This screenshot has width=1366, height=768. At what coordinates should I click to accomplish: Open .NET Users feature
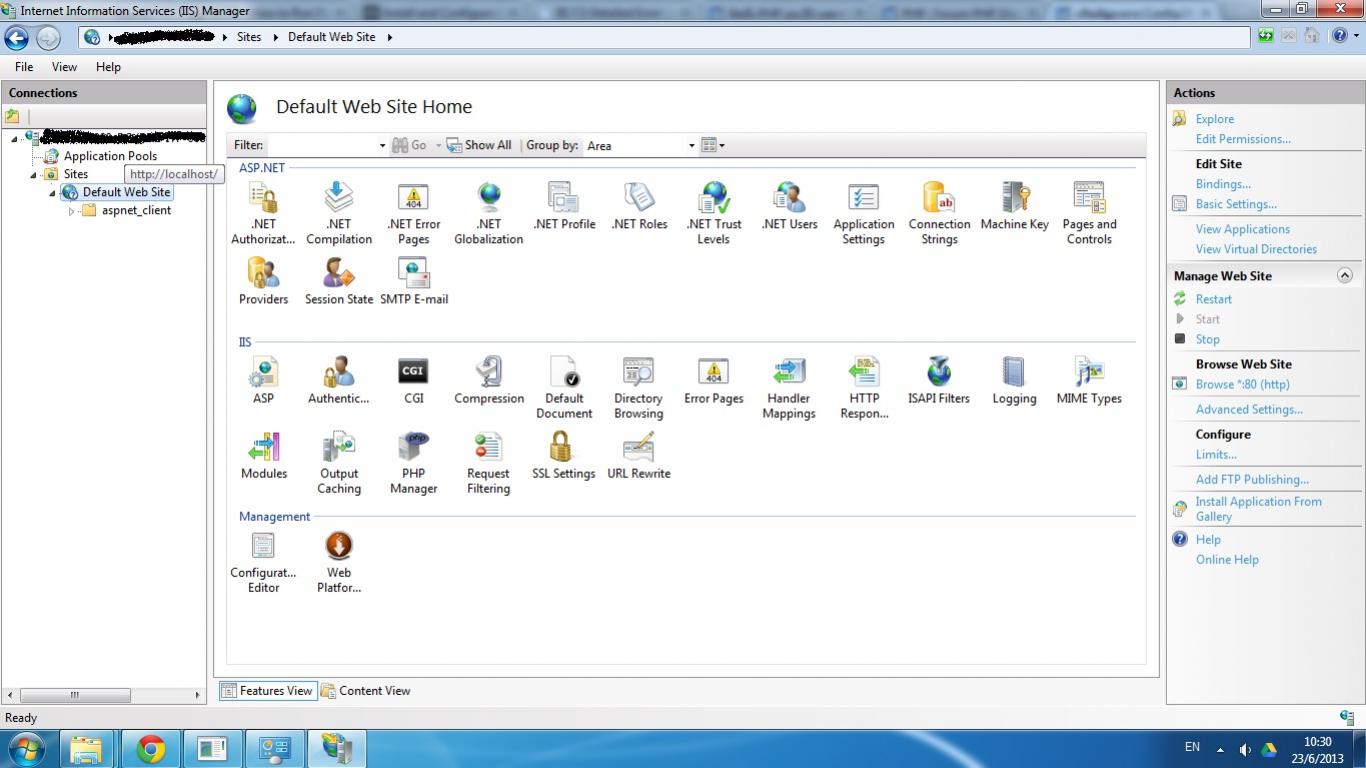coord(789,206)
